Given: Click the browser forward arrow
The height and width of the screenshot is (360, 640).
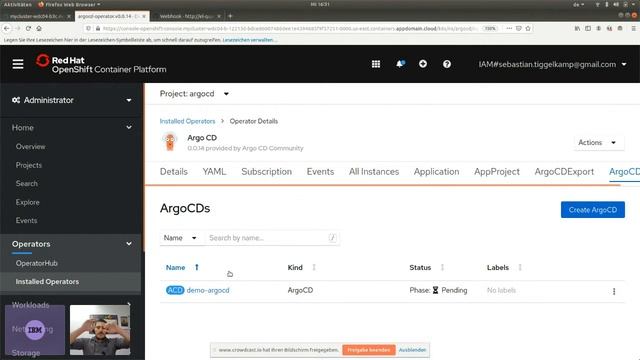Looking at the screenshot, I should click(17, 28).
